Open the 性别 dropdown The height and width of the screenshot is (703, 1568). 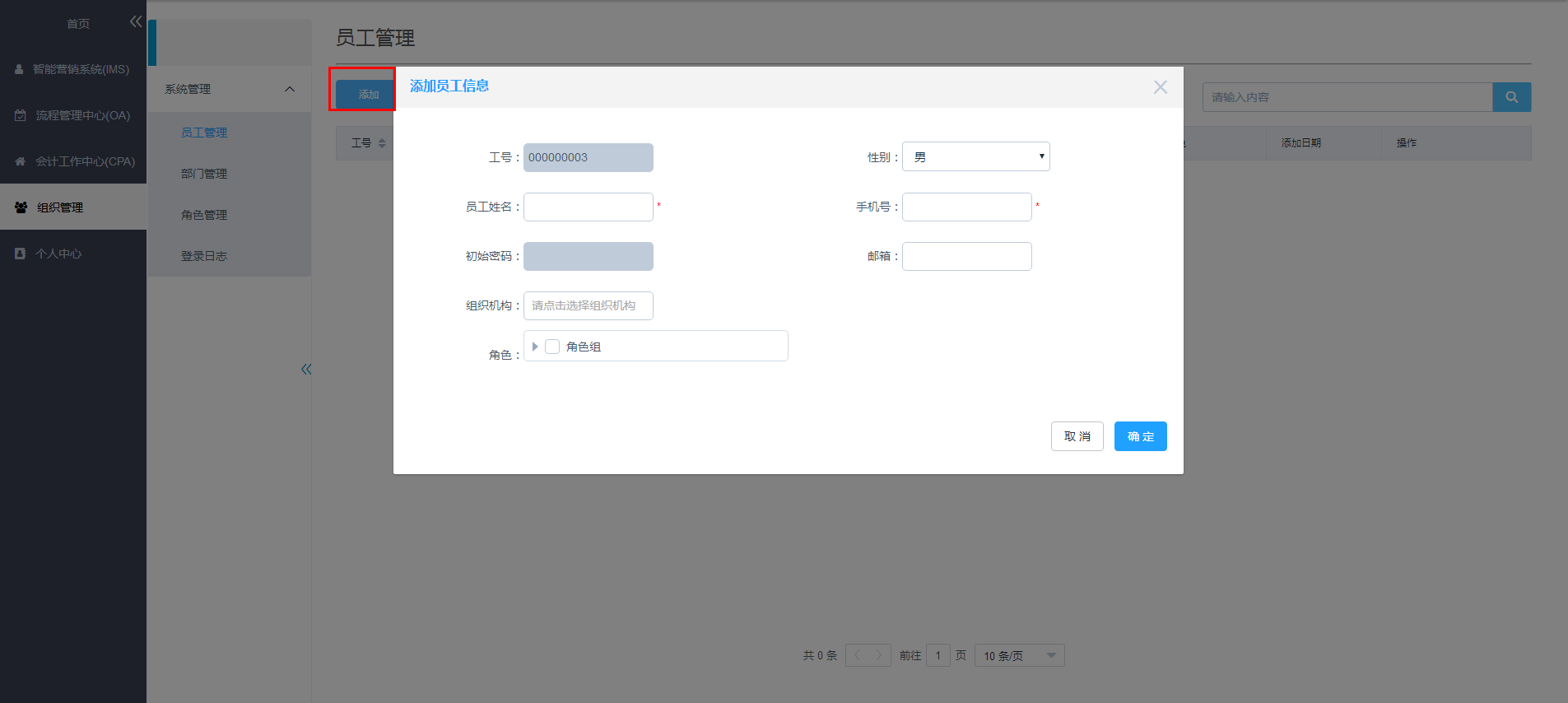975,156
